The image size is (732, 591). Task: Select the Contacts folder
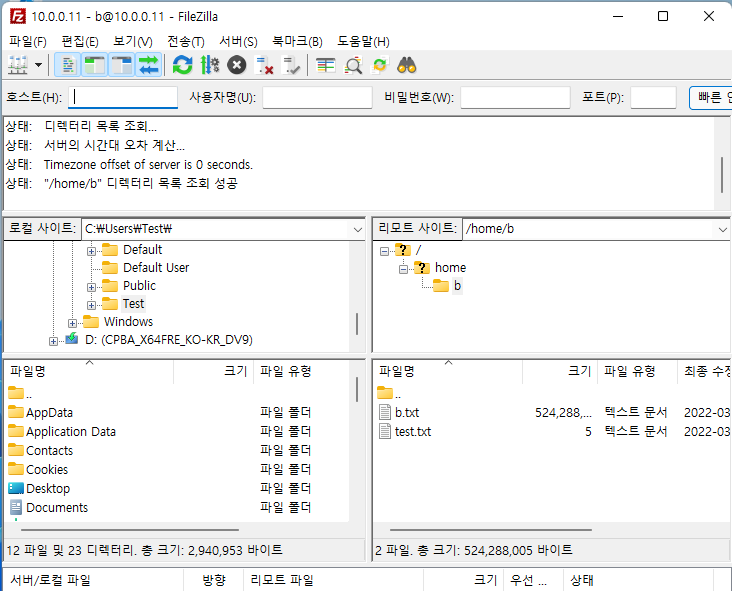pos(49,450)
